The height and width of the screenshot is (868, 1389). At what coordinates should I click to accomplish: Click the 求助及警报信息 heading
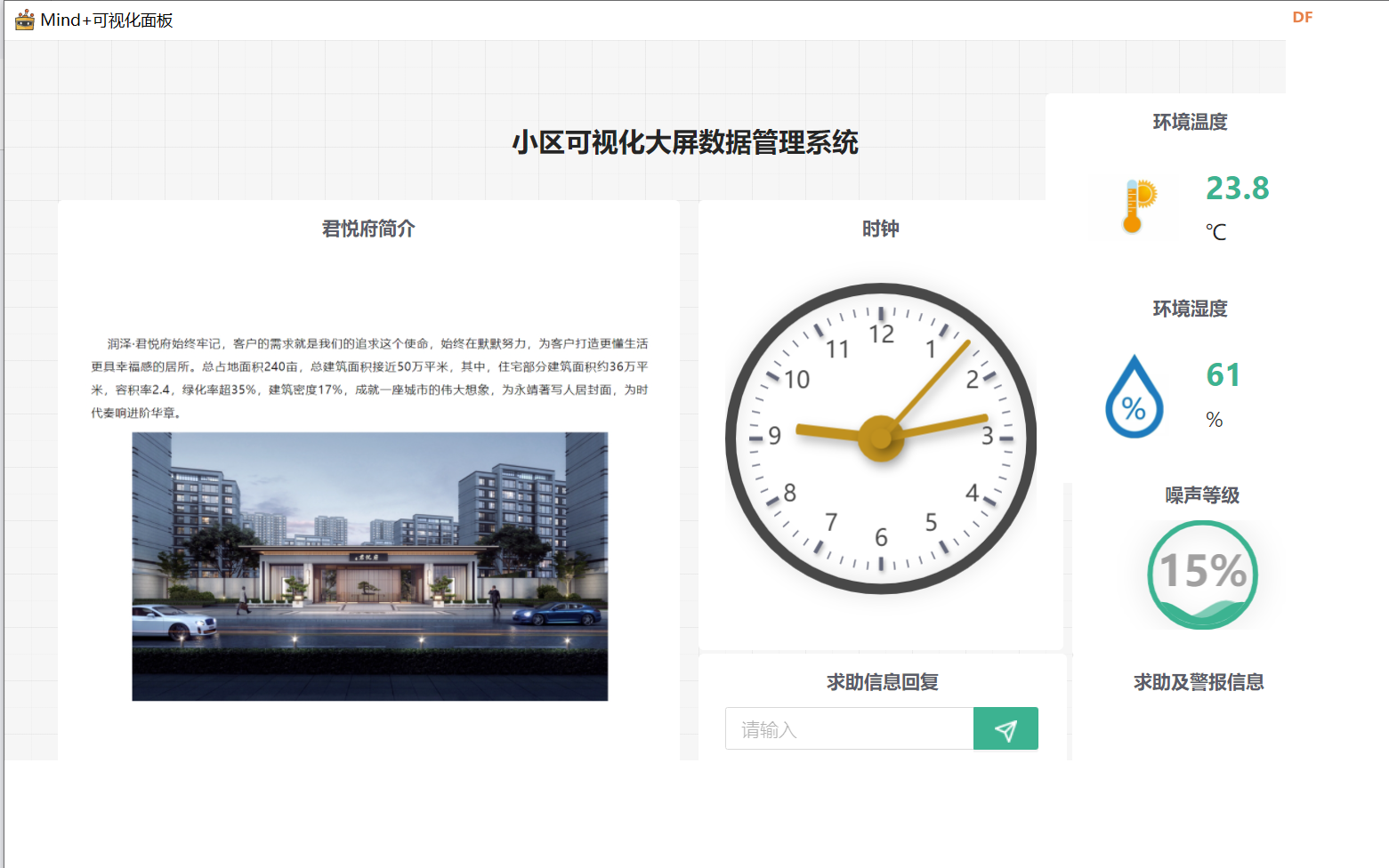coord(1199,682)
